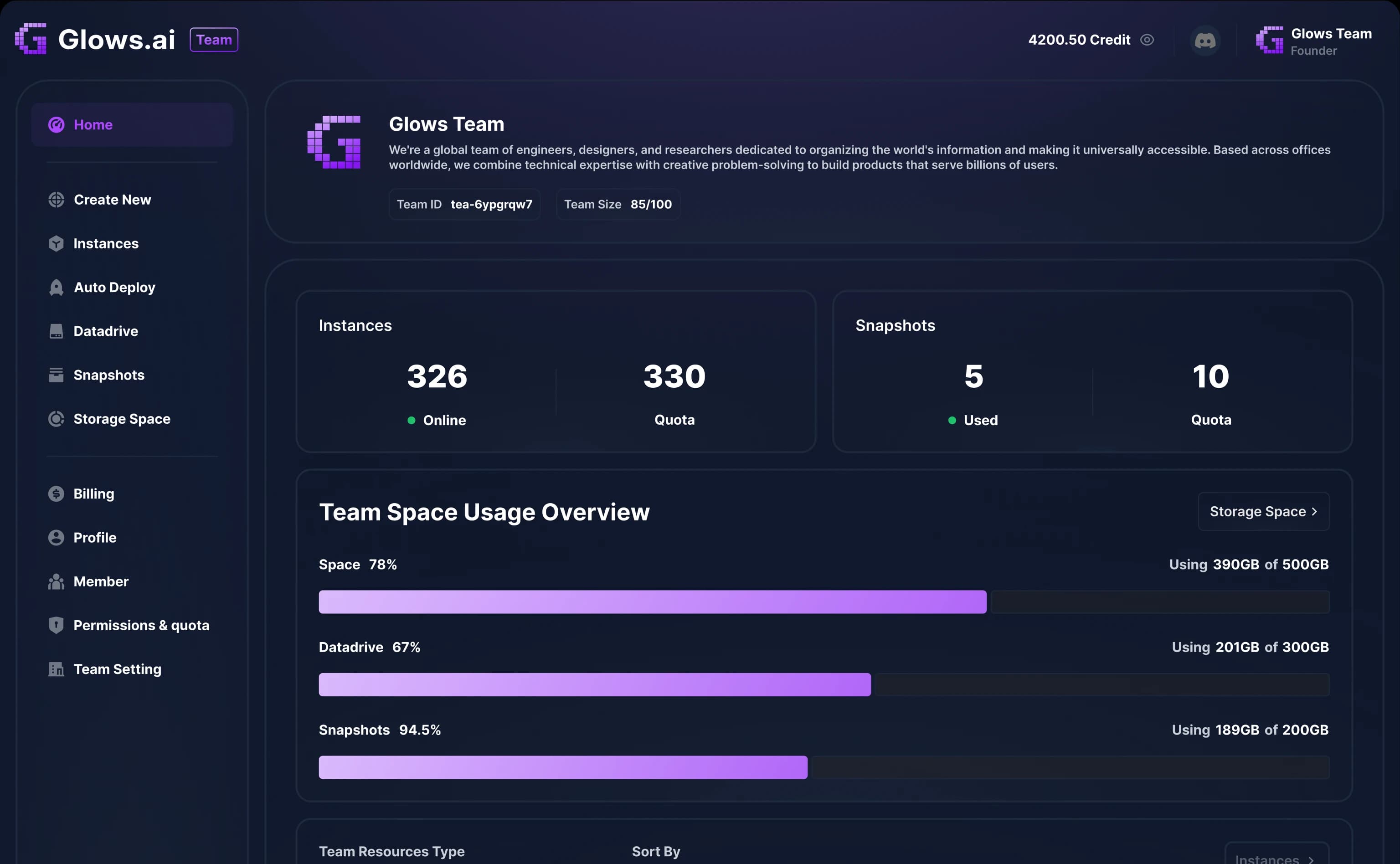The height and width of the screenshot is (864, 1400).
Task: Click the 4200.50 Credit balance
Action: tap(1079, 40)
